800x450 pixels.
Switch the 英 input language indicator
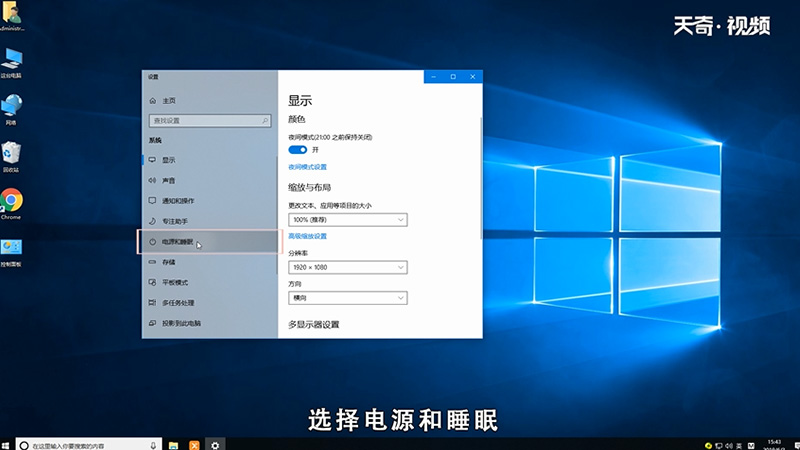[x=739, y=446]
